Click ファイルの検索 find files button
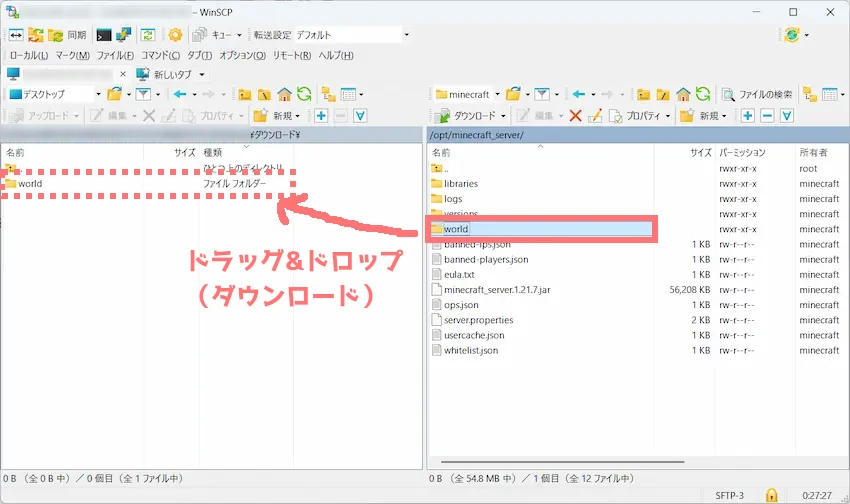This screenshot has width=850, height=504. click(x=757, y=94)
